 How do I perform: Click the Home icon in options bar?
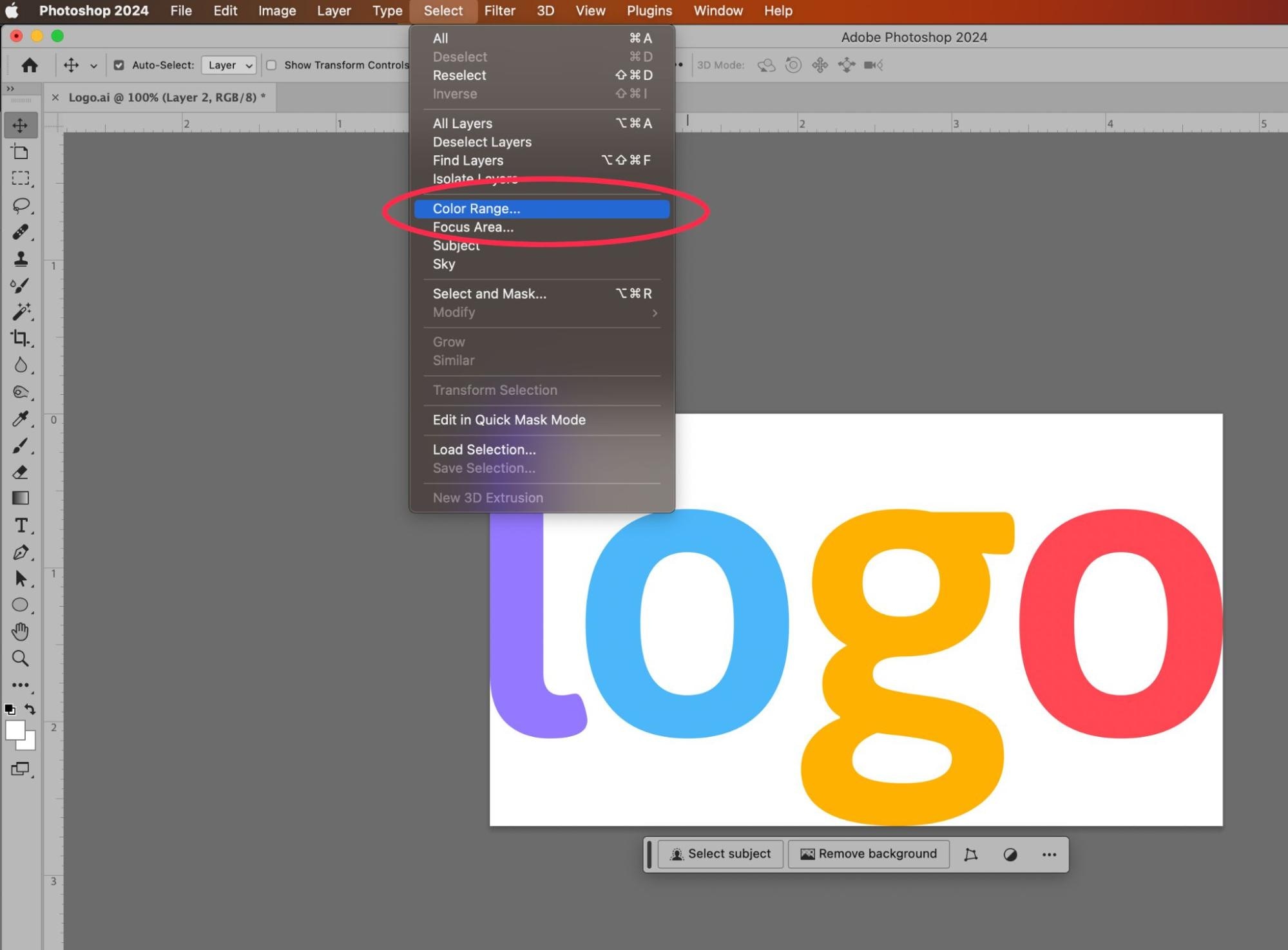tap(30, 65)
